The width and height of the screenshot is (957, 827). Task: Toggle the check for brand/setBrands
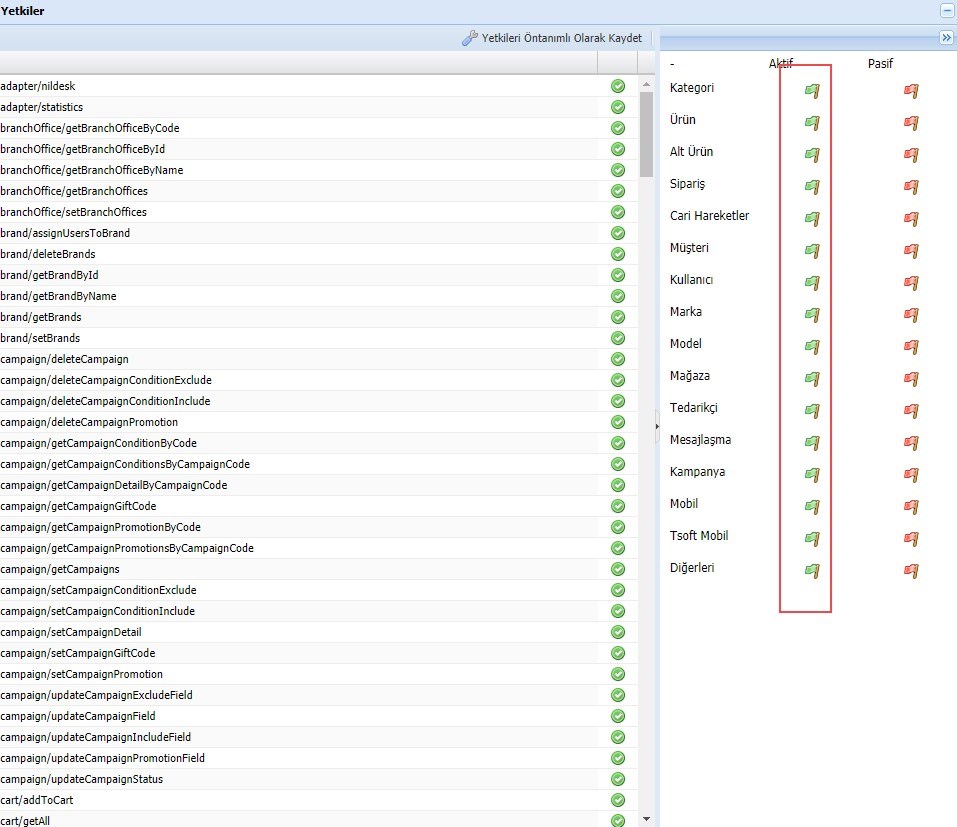[618, 338]
